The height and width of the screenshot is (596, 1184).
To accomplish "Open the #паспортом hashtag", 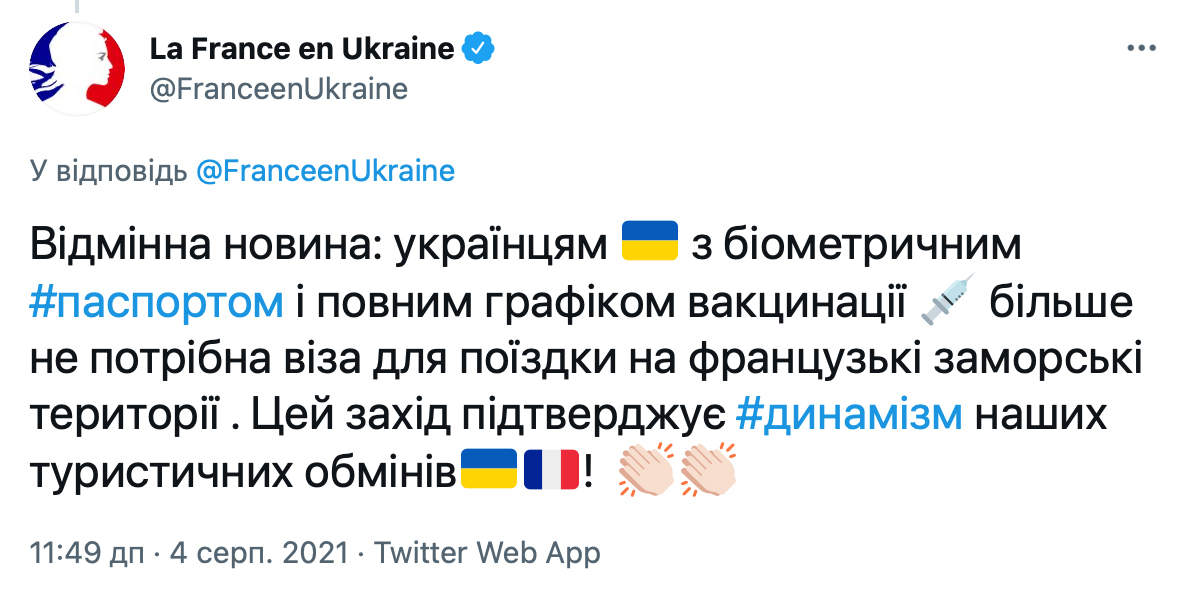I will coord(158,303).
